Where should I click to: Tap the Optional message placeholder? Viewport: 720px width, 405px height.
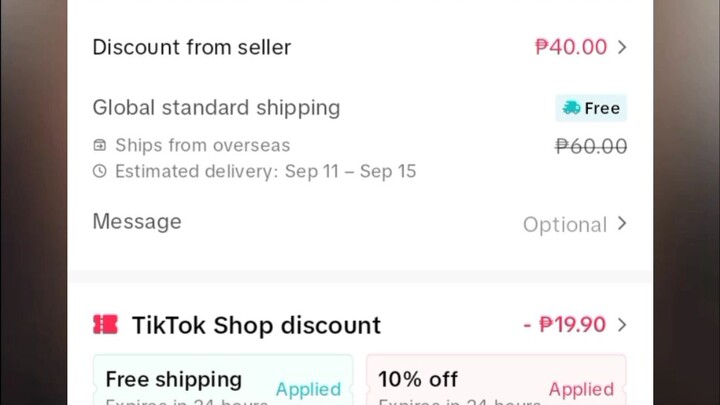[564, 224]
